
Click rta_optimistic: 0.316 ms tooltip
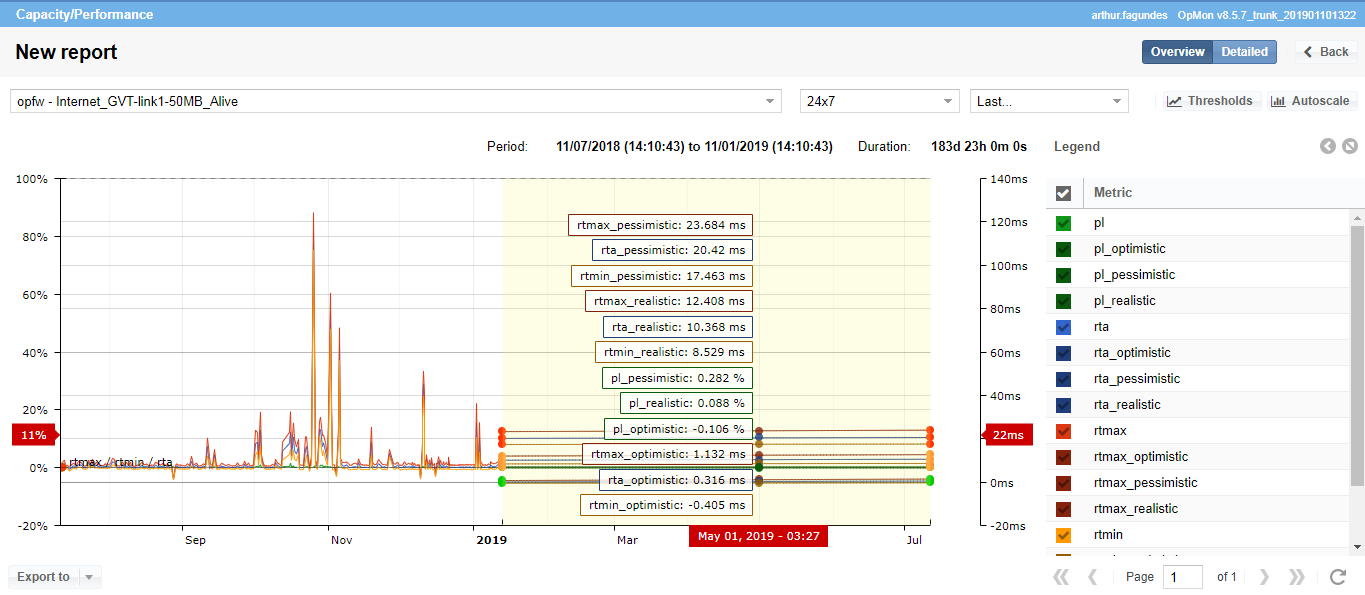(x=676, y=480)
